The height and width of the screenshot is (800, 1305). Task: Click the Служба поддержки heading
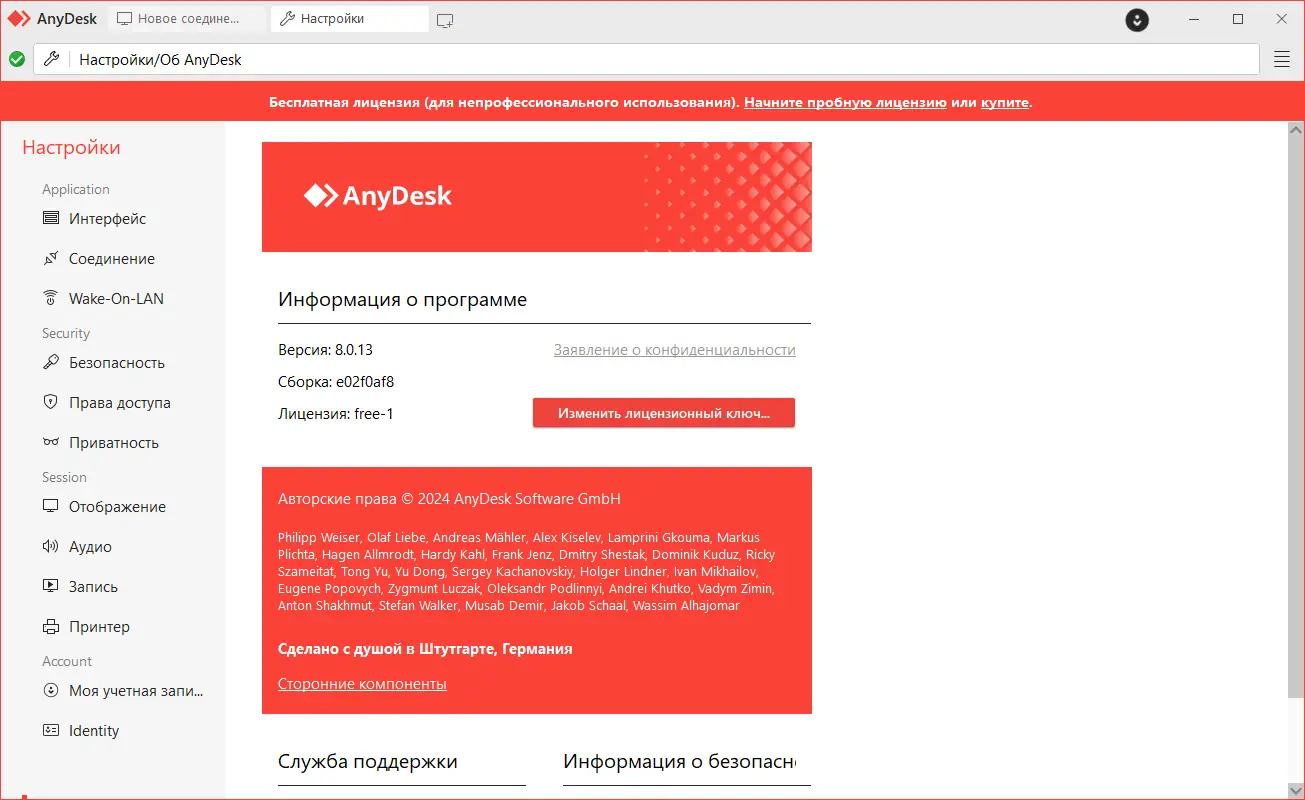click(x=368, y=762)
